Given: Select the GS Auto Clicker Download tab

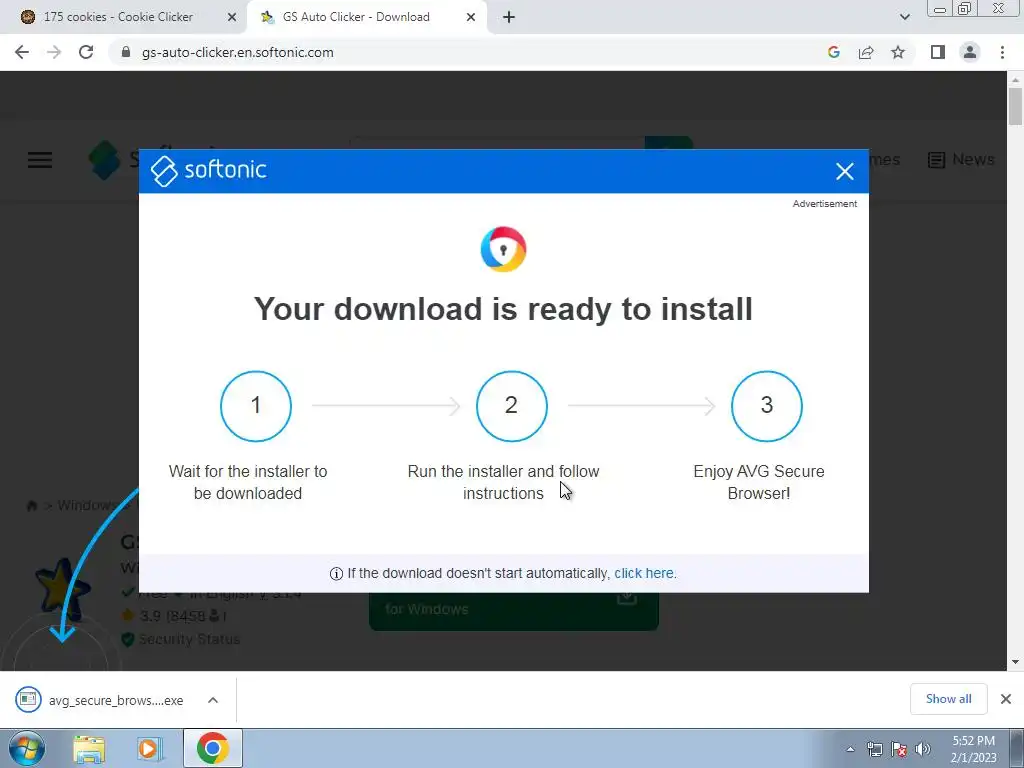Looking at the screenshot, I should pos(356,17).
